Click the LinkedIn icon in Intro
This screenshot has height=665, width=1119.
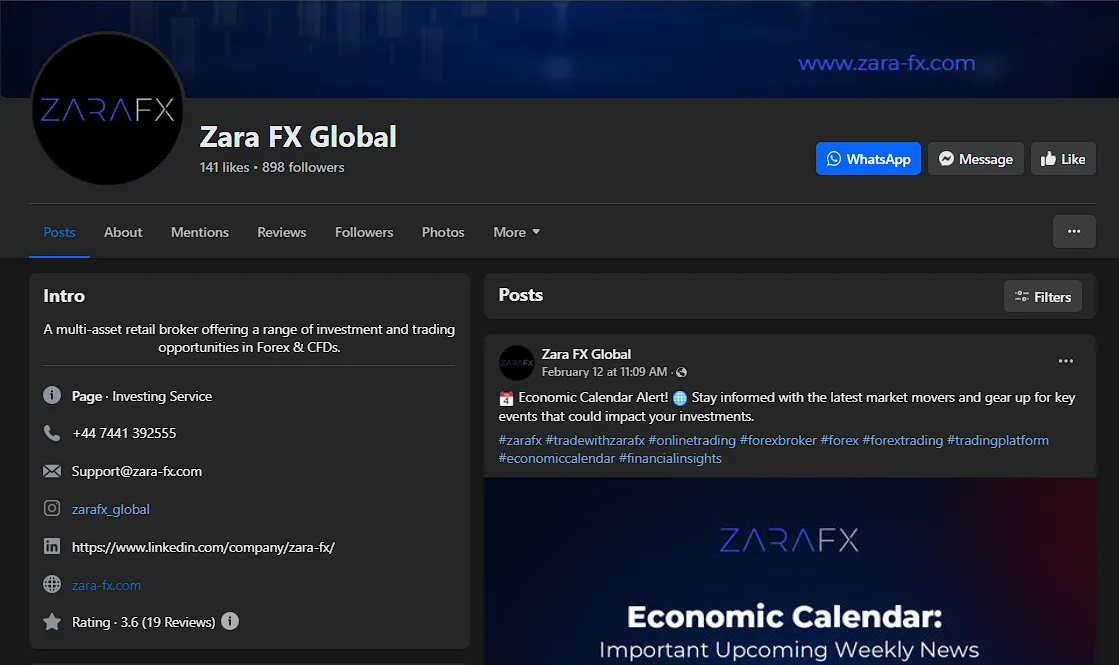(x=52, y=546)
